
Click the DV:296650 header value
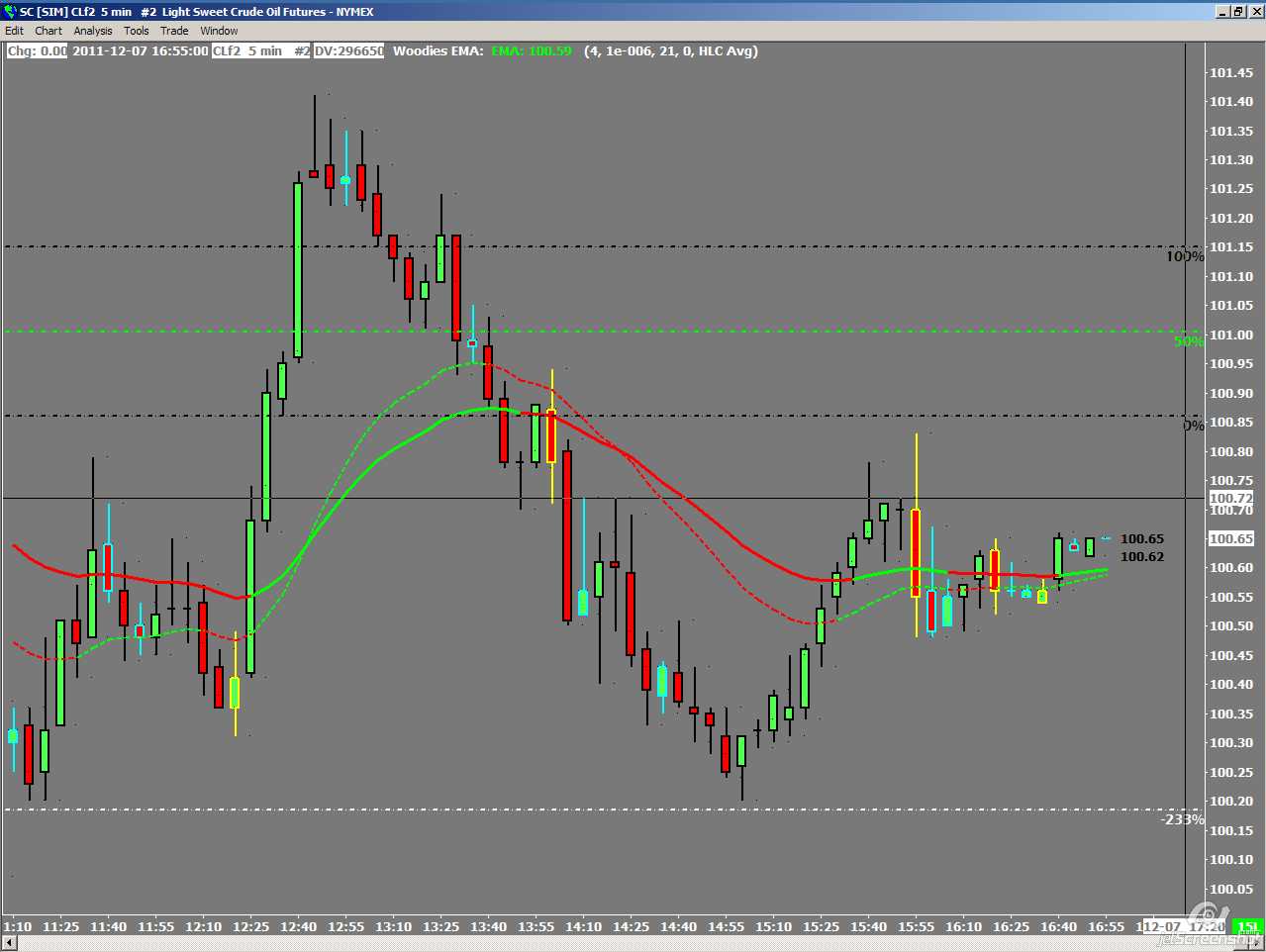348,51
